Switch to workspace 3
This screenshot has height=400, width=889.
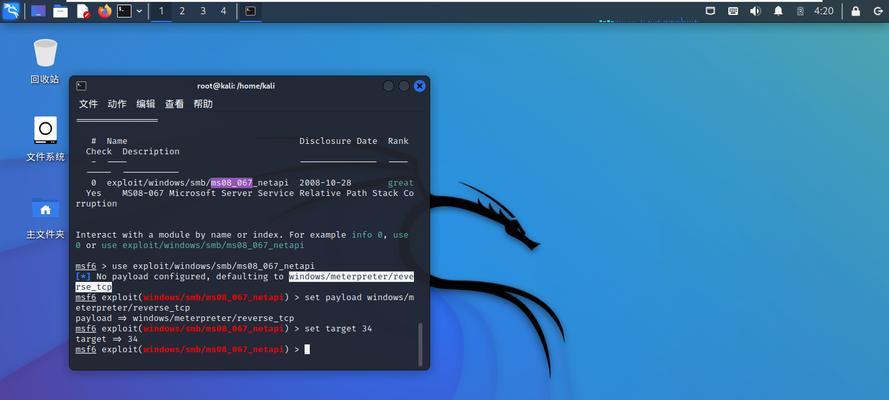(x=203, y=11)
